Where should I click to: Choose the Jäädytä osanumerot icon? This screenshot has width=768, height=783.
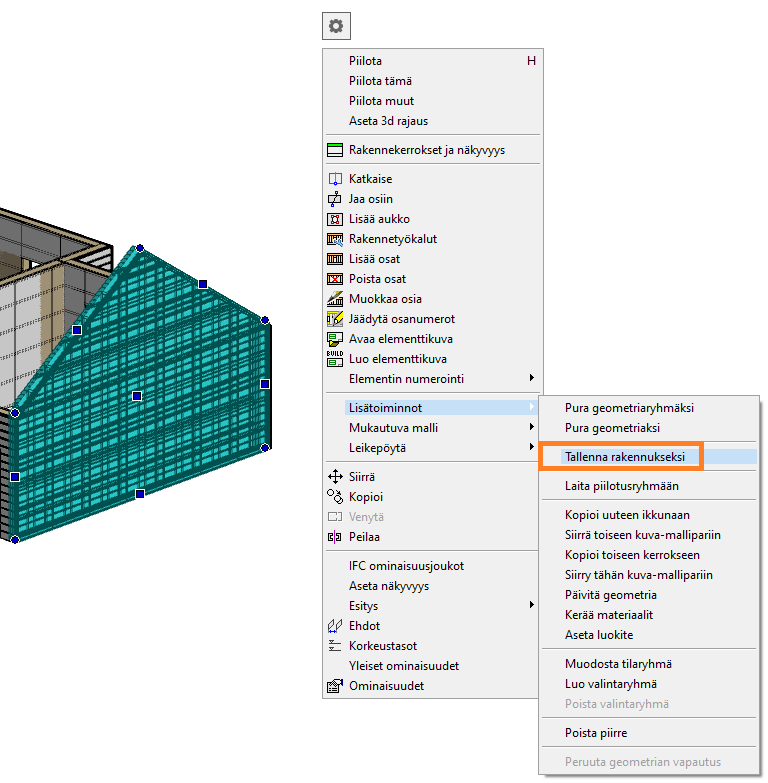coord(335,319)
